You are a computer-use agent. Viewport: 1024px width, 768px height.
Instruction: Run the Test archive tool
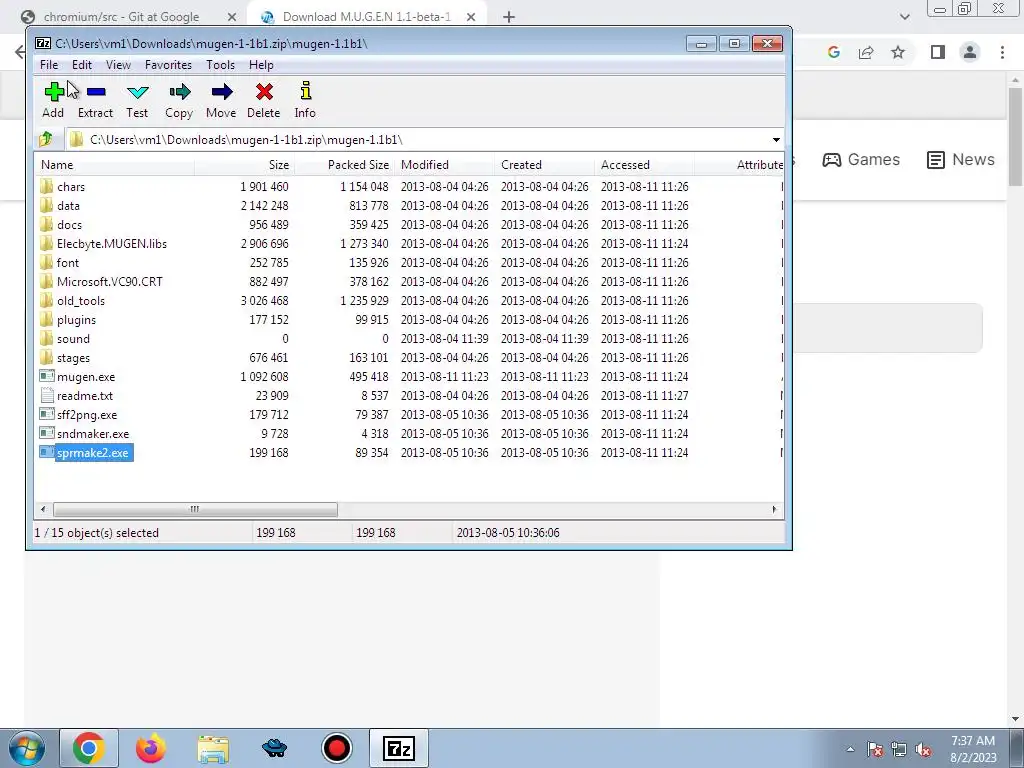[x=137, y=91]
